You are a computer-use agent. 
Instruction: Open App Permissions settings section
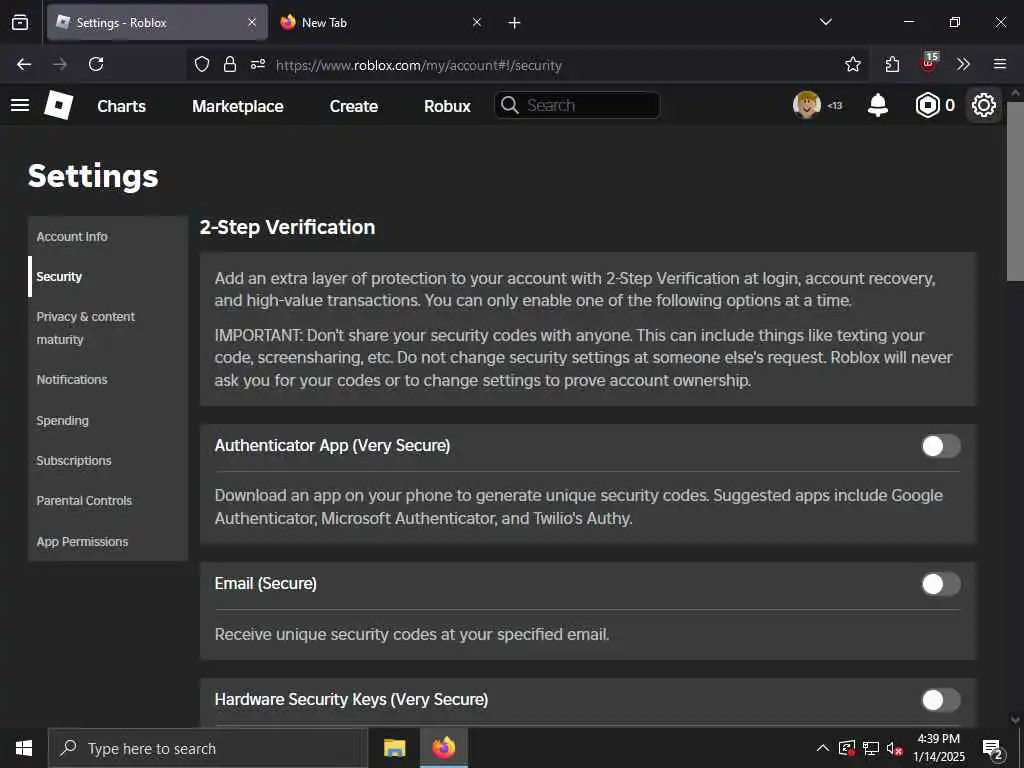108,541
